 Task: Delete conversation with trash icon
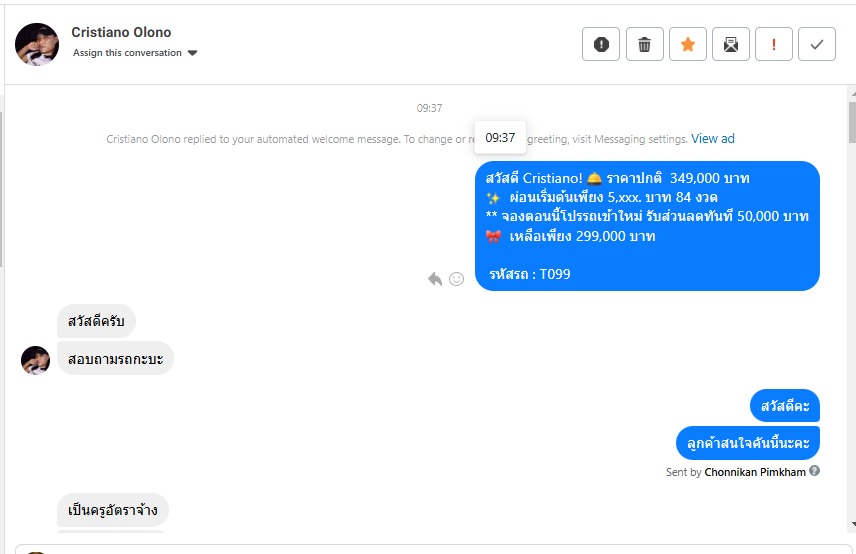pyautogui.click(x=644, y=44)
